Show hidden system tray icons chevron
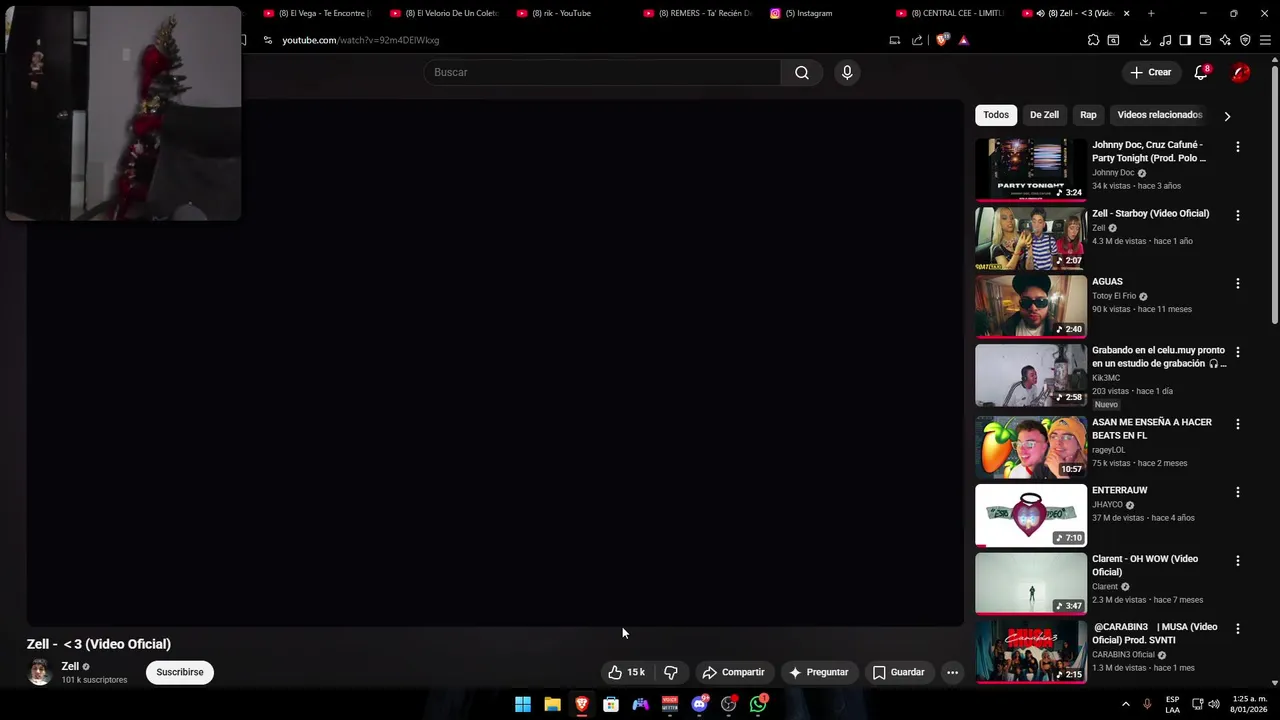The width and height of the screenshot is (1280, 720). (1125, 704)
